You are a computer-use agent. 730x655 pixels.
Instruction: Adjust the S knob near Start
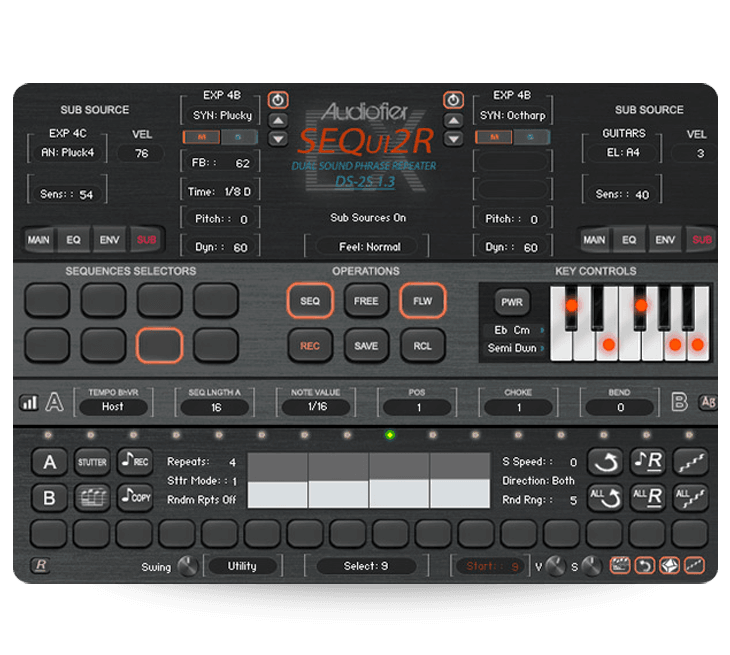(592, 566)
